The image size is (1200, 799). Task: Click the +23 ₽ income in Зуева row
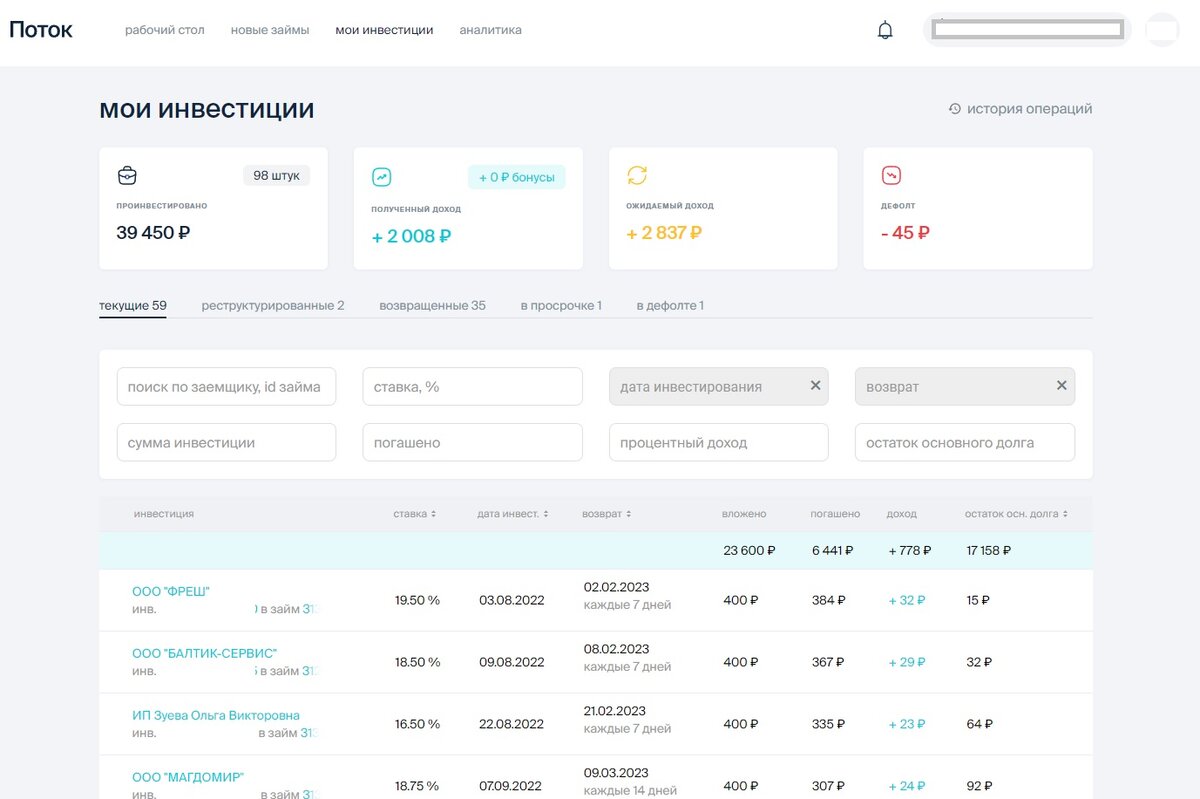coord(907,725)
